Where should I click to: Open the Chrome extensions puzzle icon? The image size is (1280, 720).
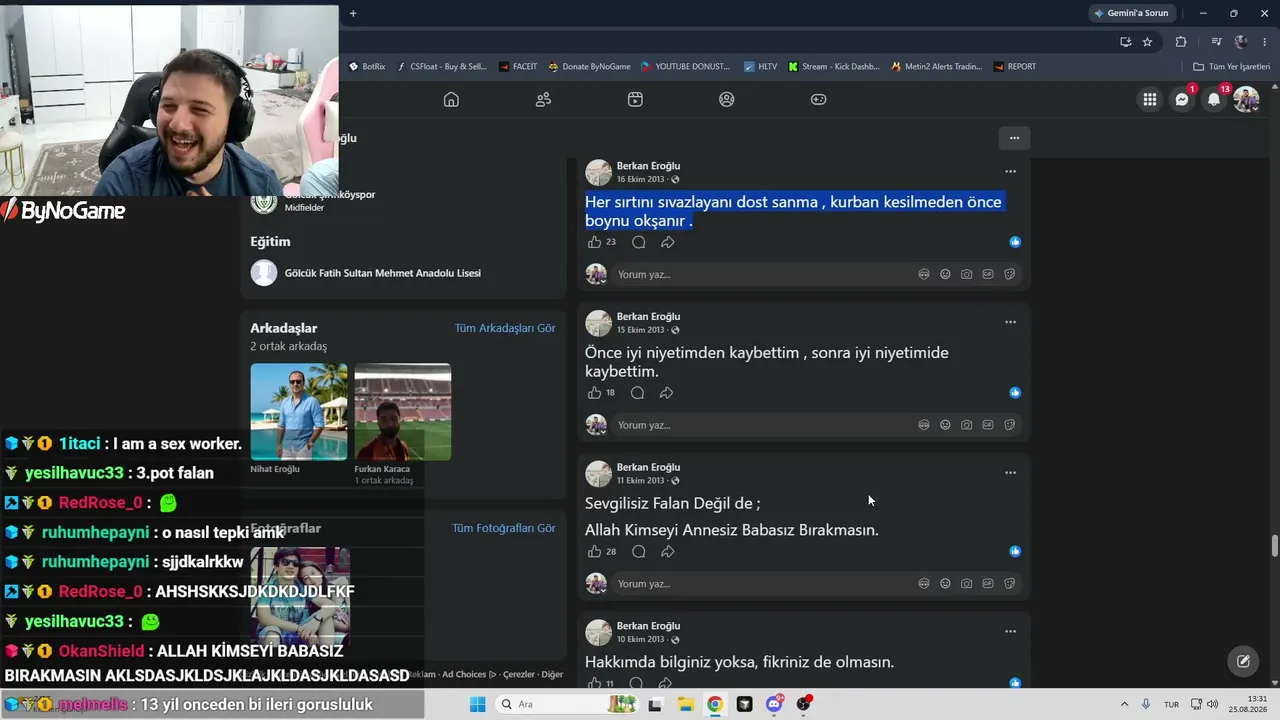(1181, 42)
